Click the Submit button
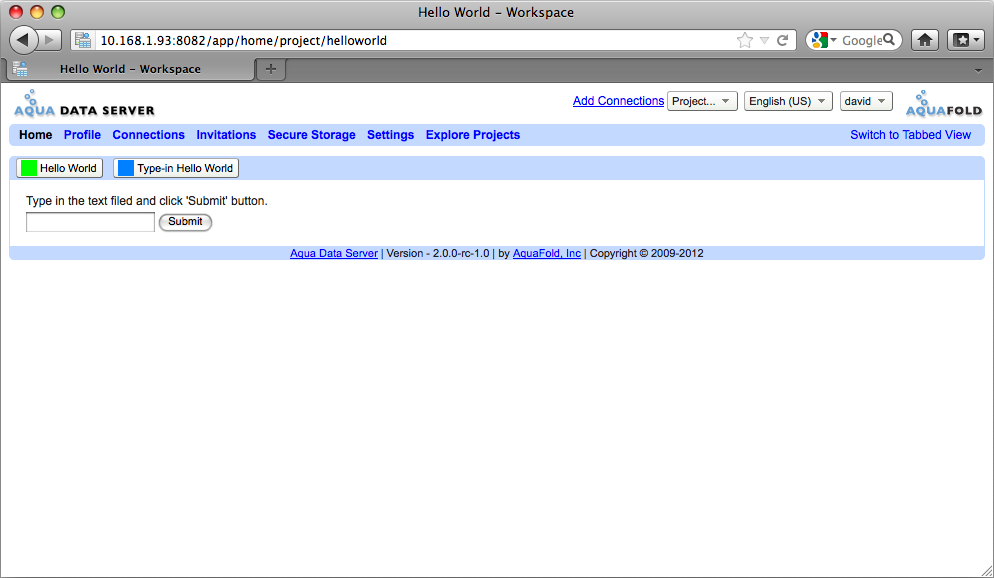 pyautogui.click(x=185, y=222)
